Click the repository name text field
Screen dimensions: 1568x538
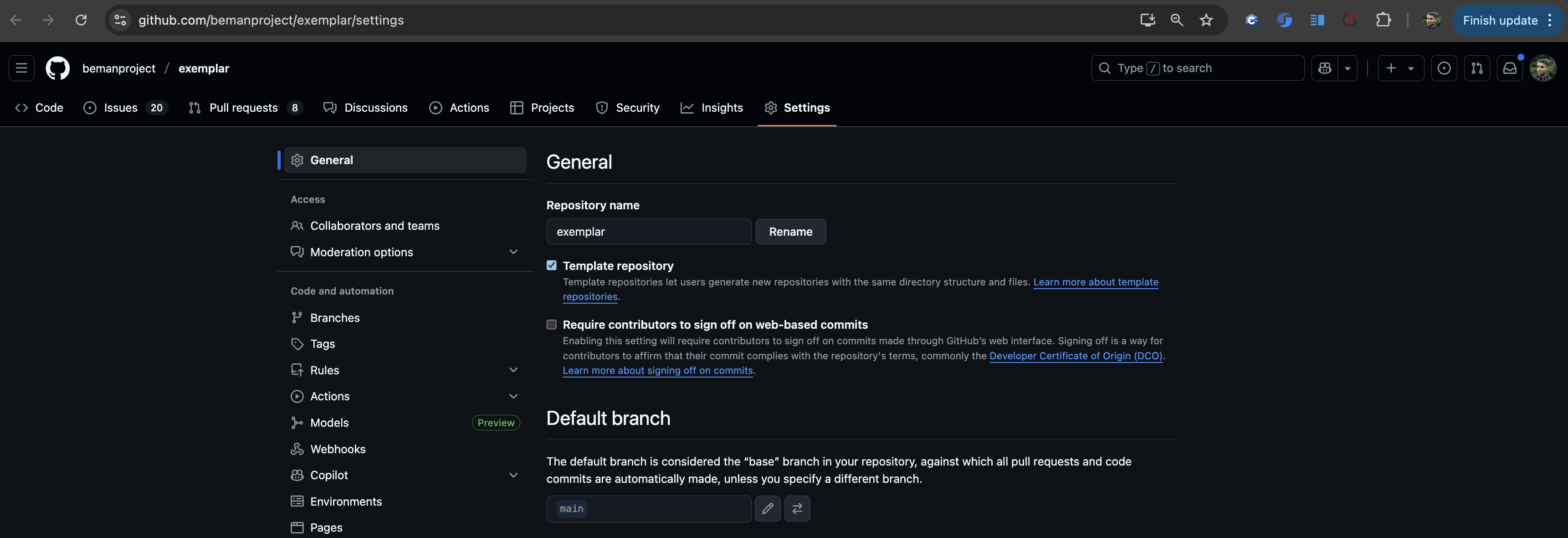tap(648, 232)
